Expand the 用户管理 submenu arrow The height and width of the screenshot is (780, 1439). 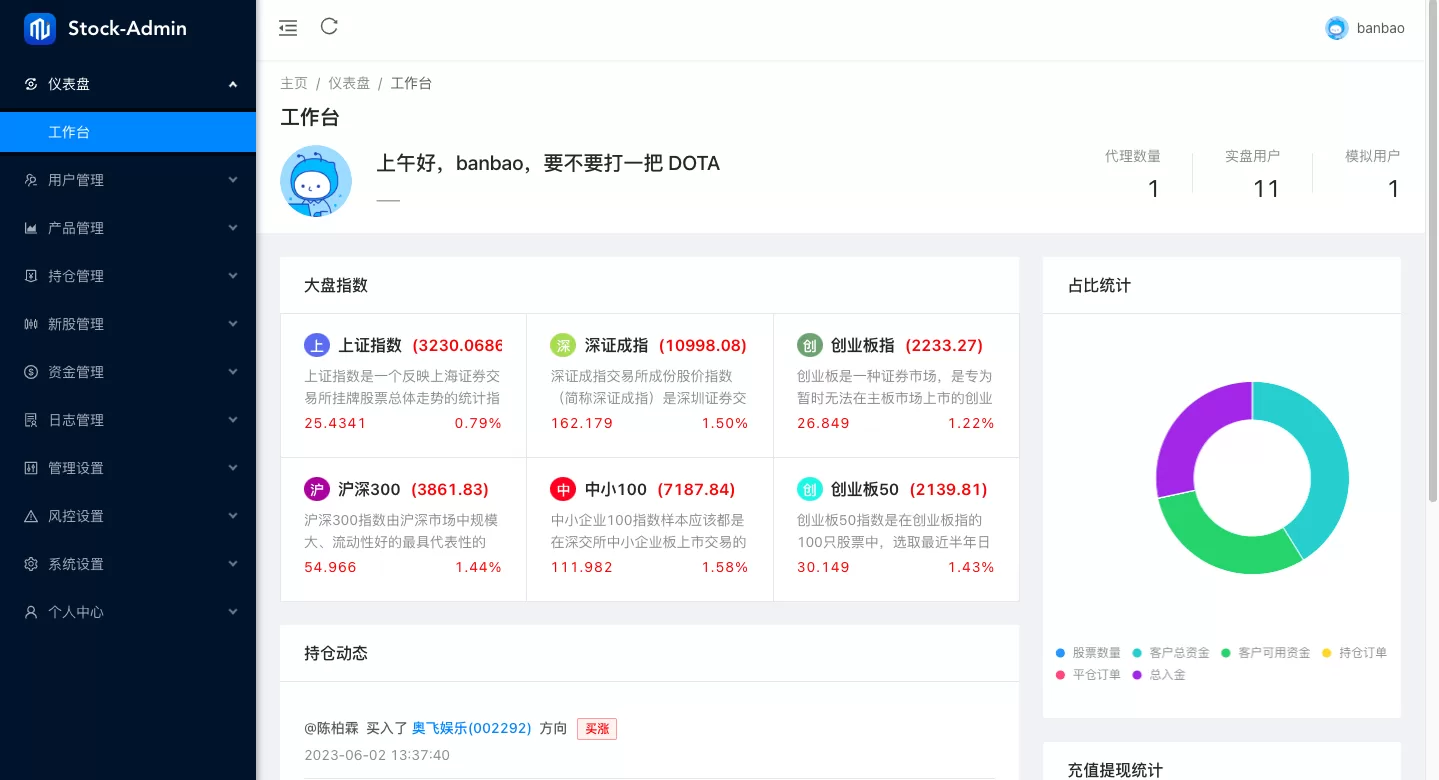point(233,180)
